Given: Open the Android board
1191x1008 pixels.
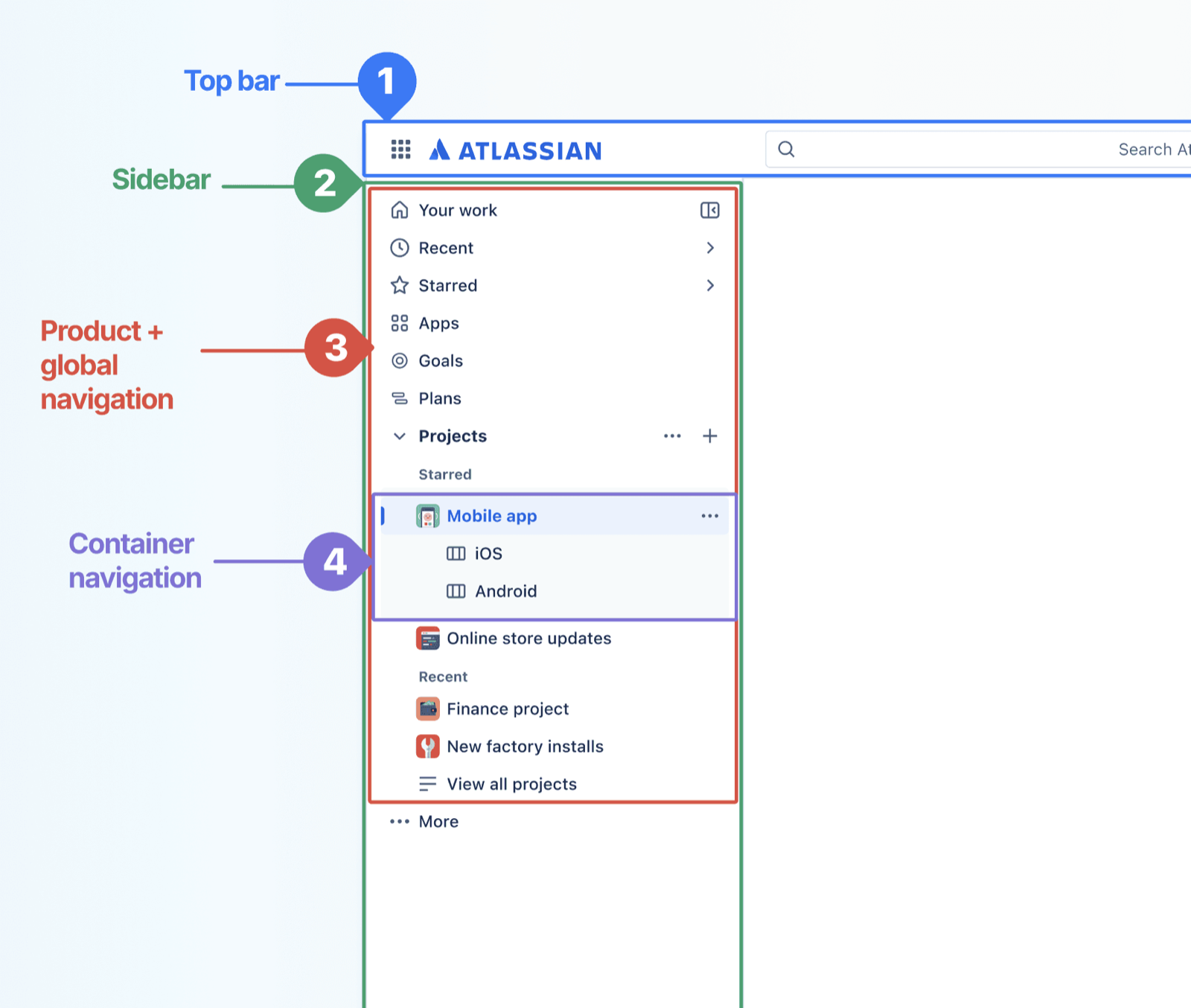Looking at the screenshot, I should pos(506,591).
